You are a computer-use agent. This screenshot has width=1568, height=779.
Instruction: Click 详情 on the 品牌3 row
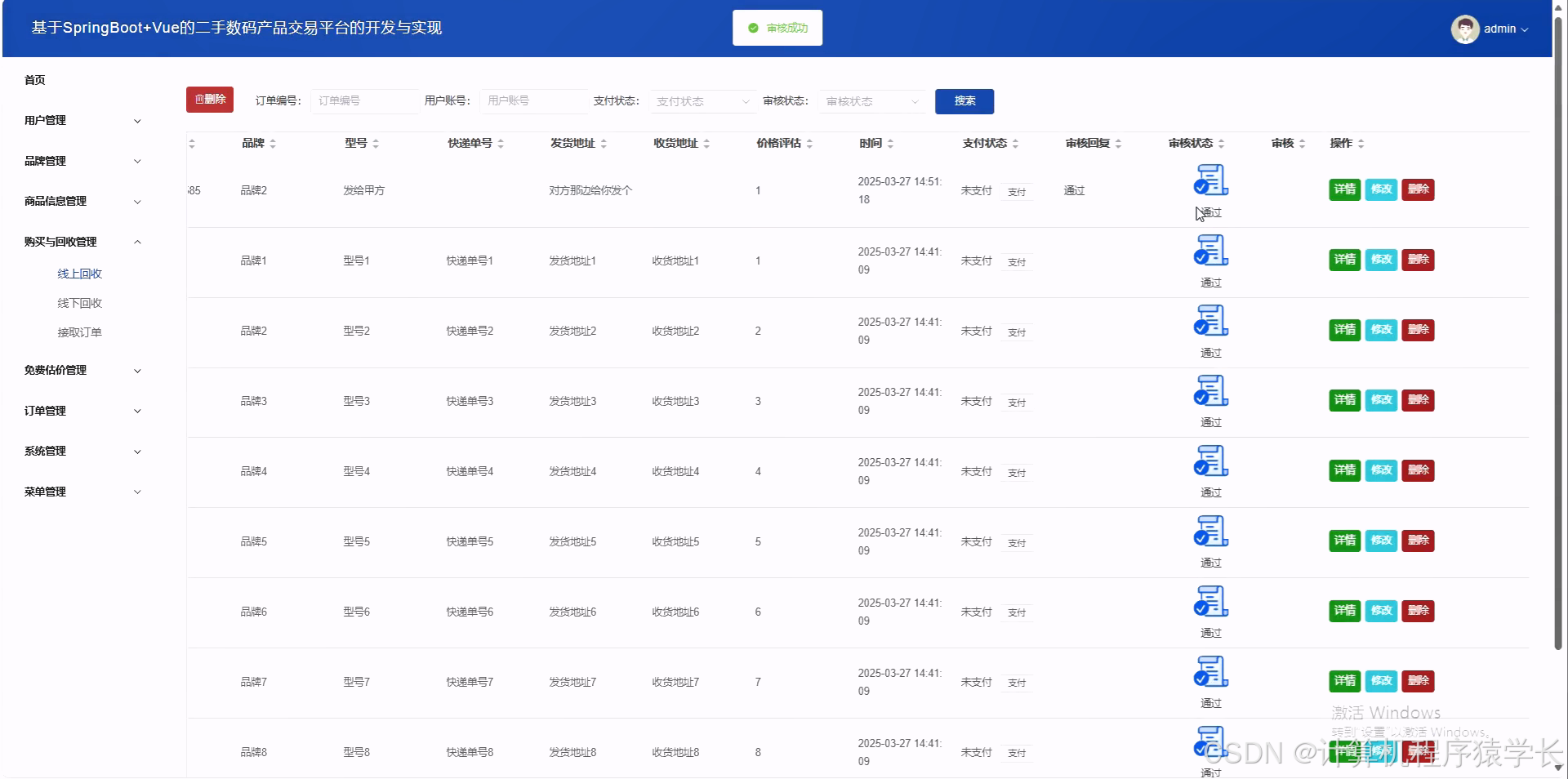pos(1343,400)
